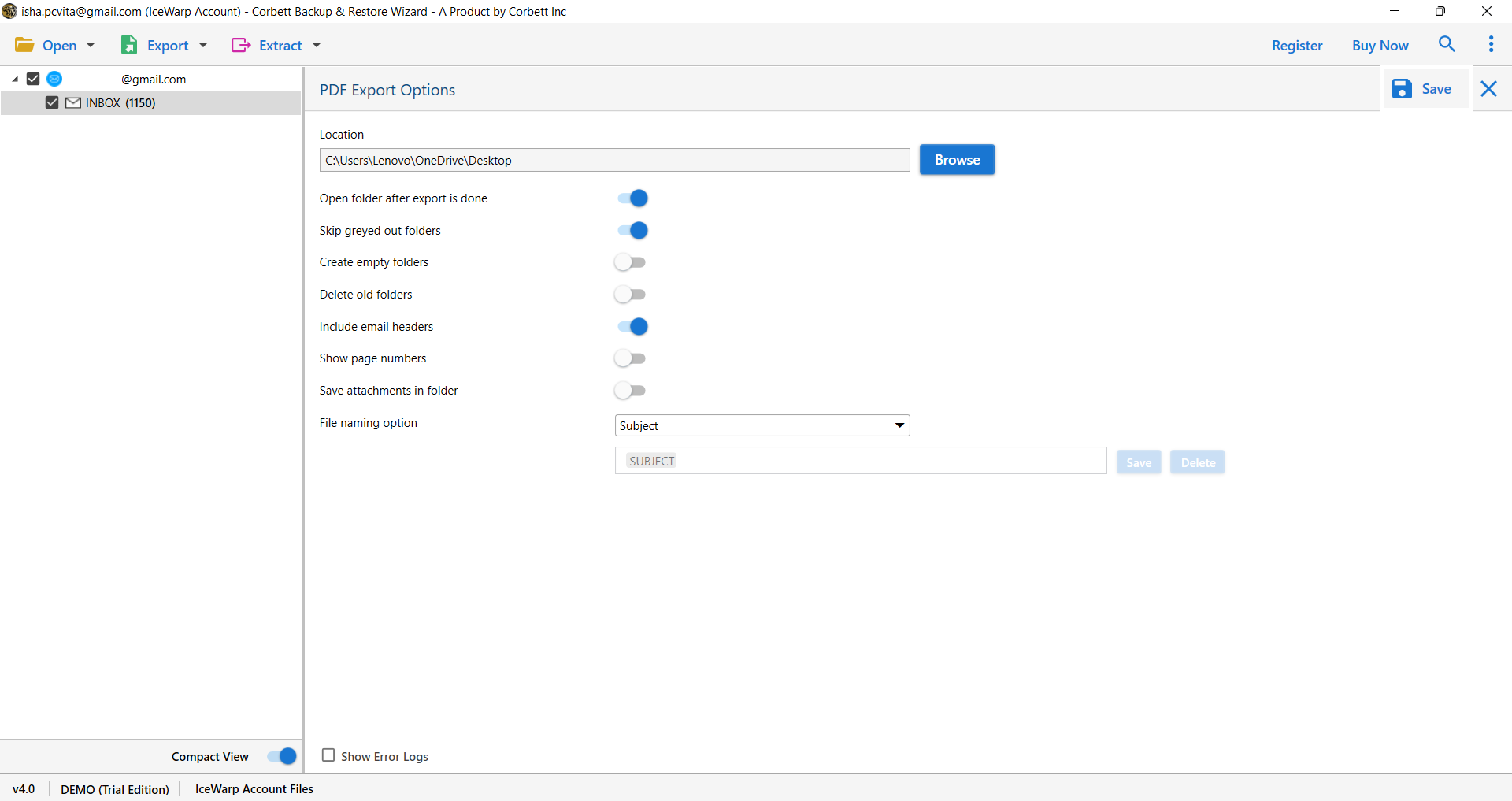Image resolution: width=1512 pixels, height=801 pixels.
Task: Click the Export menu label
Action: click(x=168, y=46)
